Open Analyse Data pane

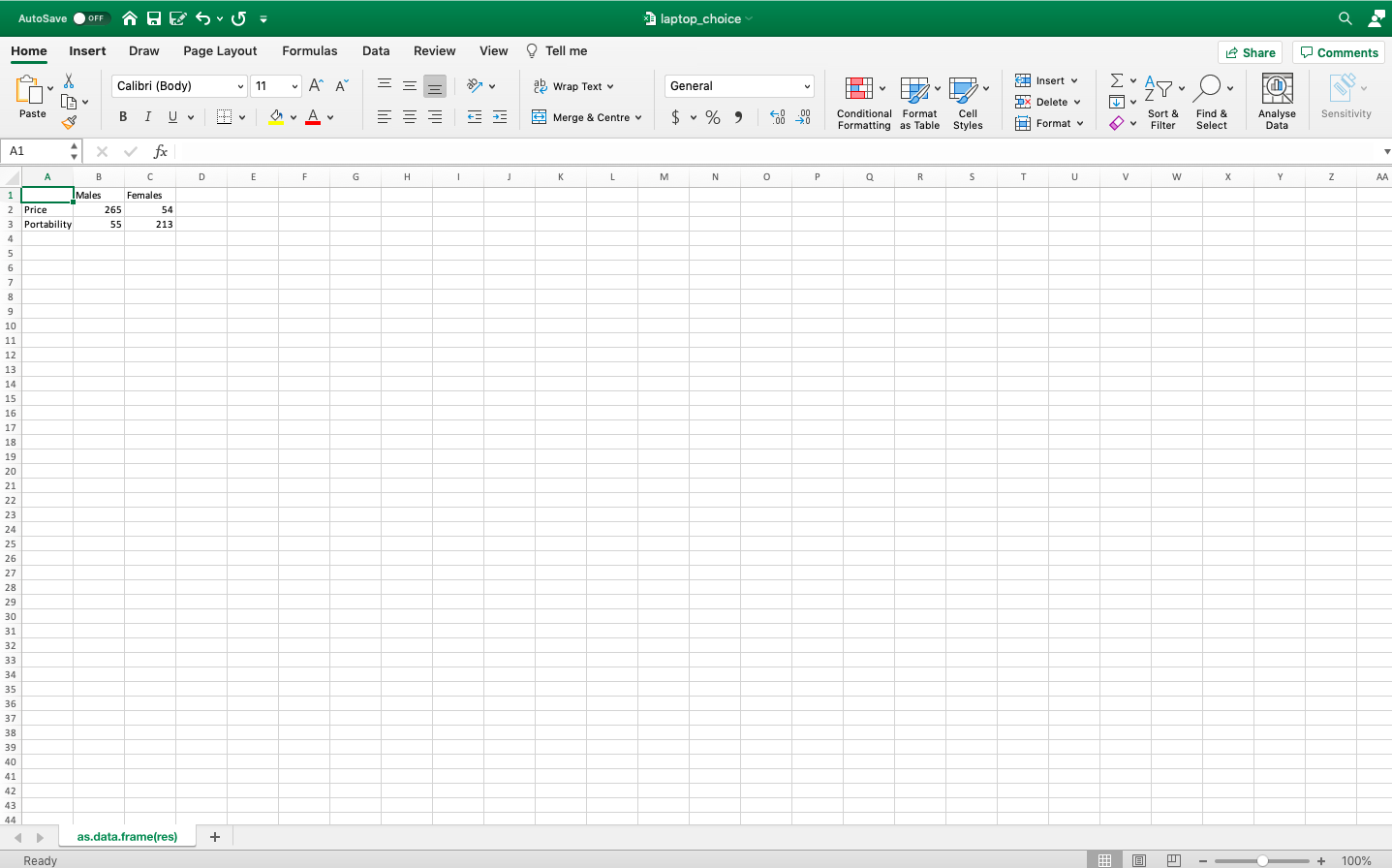point(1277,102)
